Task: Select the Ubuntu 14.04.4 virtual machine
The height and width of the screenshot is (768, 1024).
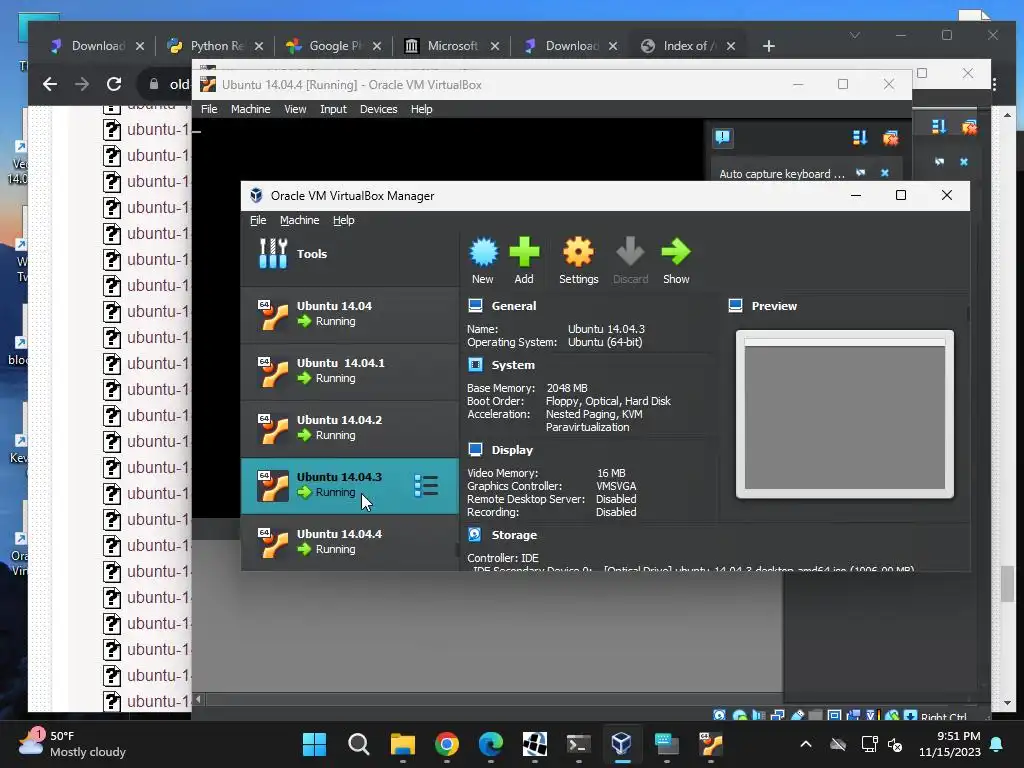Action: (x=350, y=542)
